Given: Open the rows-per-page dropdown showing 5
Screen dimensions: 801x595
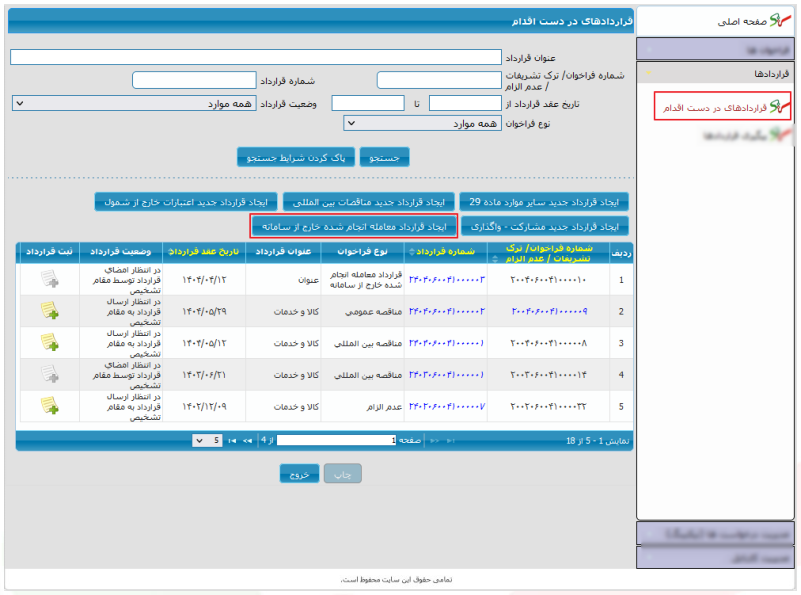Looking at the screenshot, I should [x=207, y=440].
